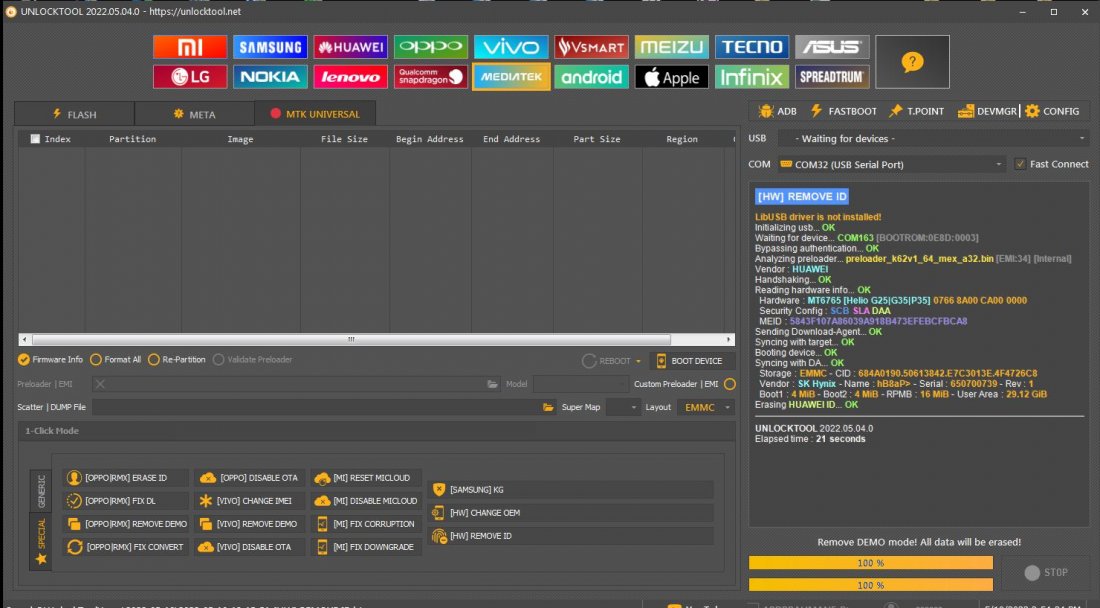The height and width of the screenshot is (608, 1100).
Task: Click the lower 100 % progress bar
Action: click(x=871, y=585)
